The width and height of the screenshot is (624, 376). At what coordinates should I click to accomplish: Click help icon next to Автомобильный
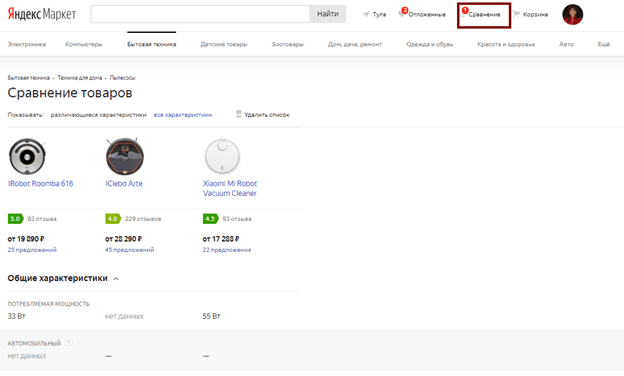pyautogui.click(x=69, y=342)
